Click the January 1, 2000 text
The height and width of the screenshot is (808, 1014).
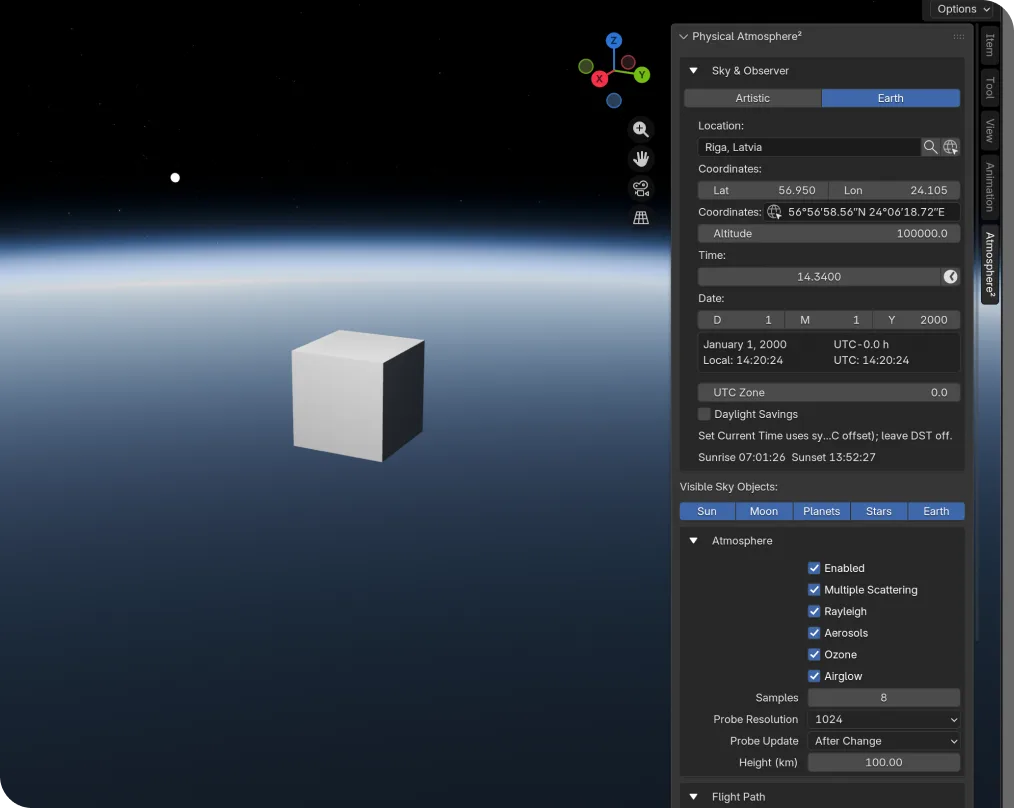pos(745,344)
